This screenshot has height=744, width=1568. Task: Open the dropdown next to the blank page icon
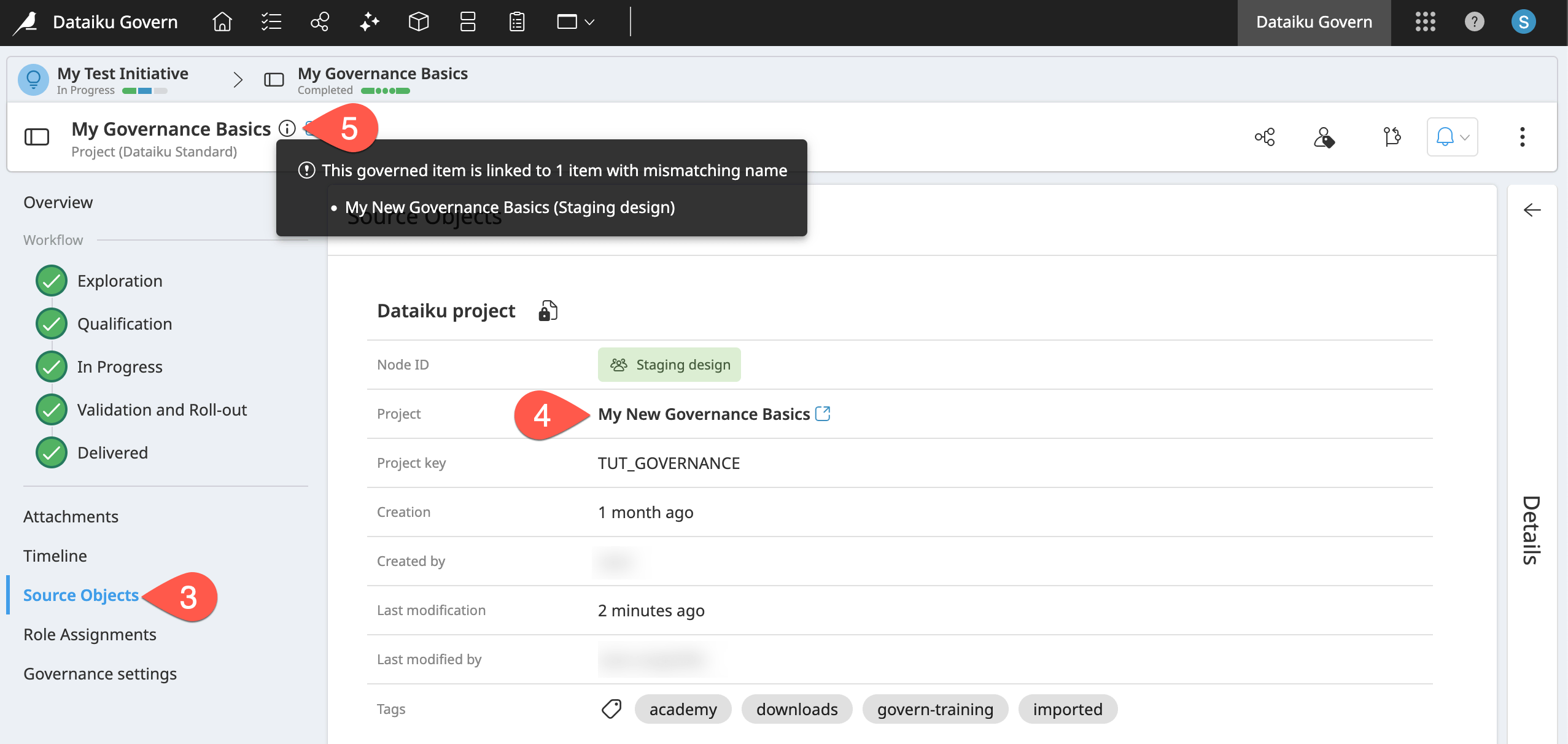tap(588, 22)
